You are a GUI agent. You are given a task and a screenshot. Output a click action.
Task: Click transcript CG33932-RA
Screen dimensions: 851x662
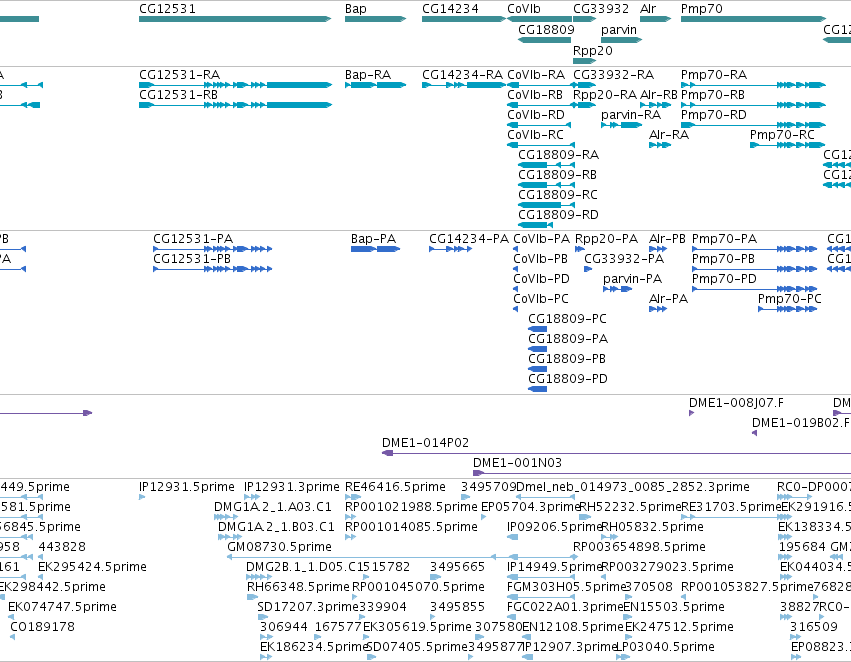pyautogui.click(x=613, y=75)
